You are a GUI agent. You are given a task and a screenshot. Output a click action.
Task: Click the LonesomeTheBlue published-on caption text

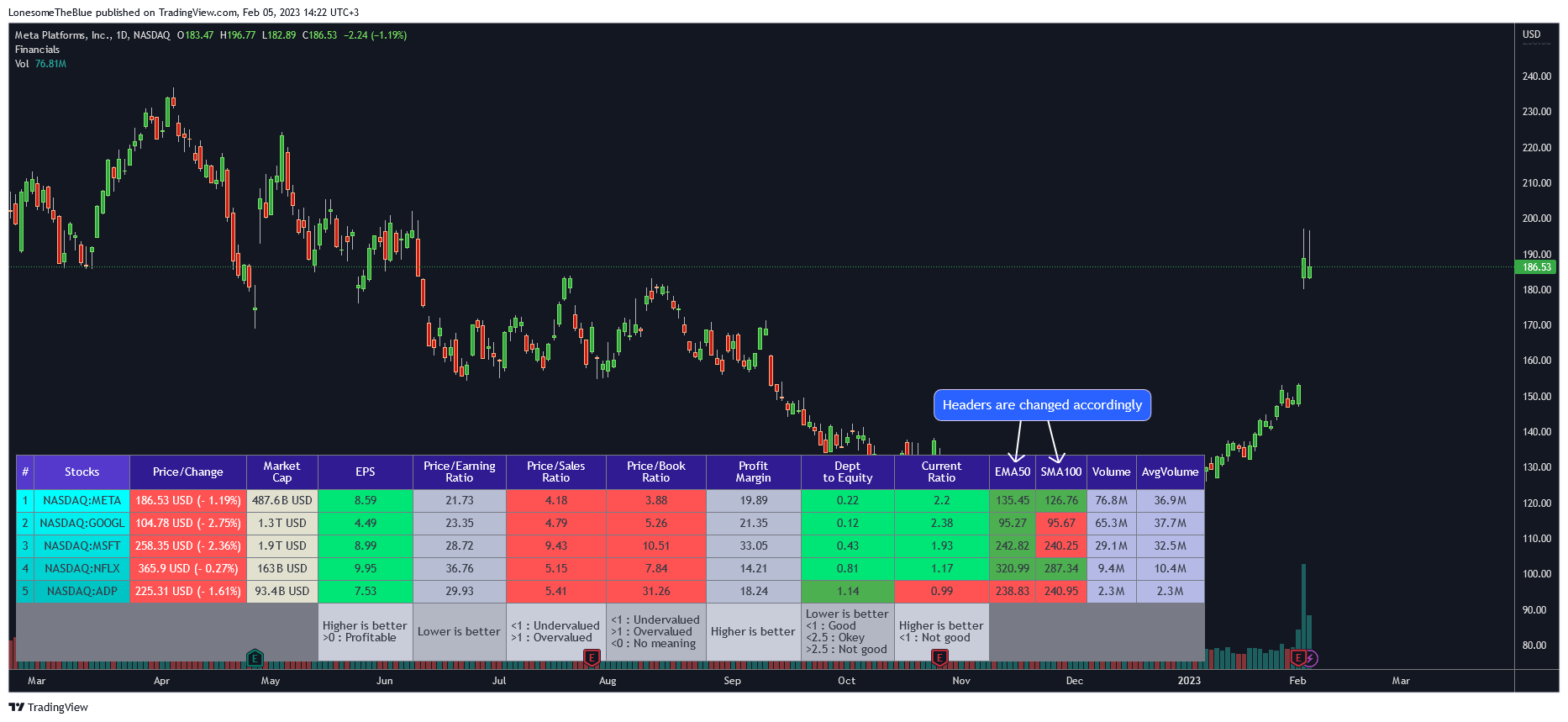point(183,13)
